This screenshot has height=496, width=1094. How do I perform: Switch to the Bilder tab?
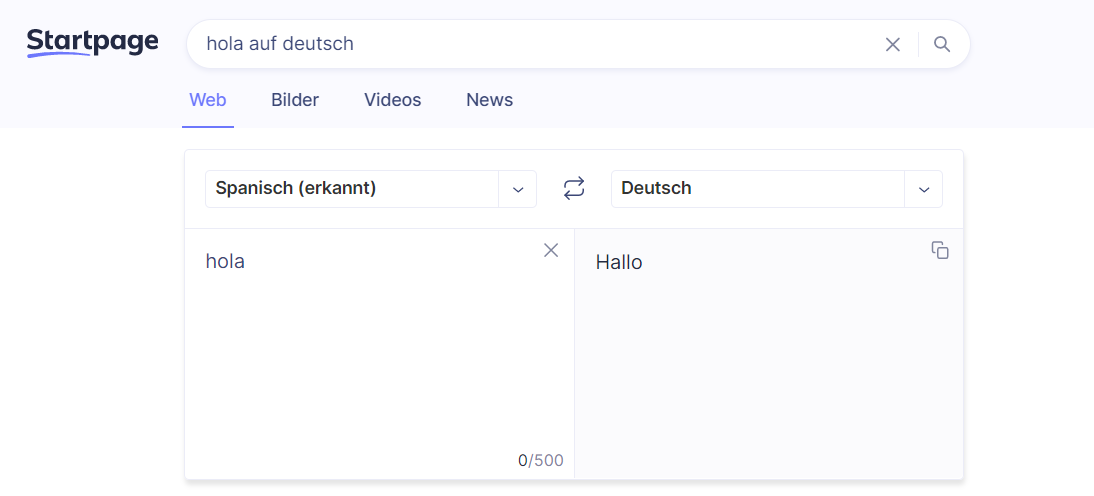295,100
